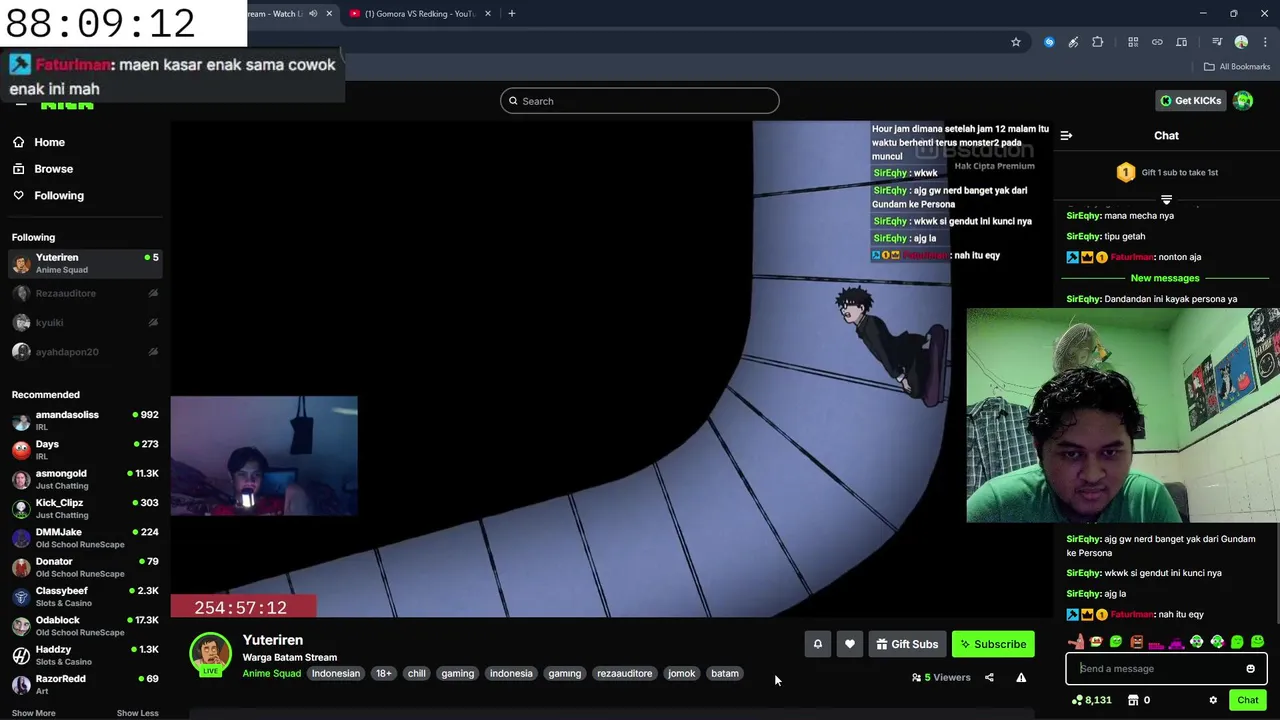Expand the pinned leaderboard chevron in chat
The image size is (1280, 720).
click(1166, 200)
